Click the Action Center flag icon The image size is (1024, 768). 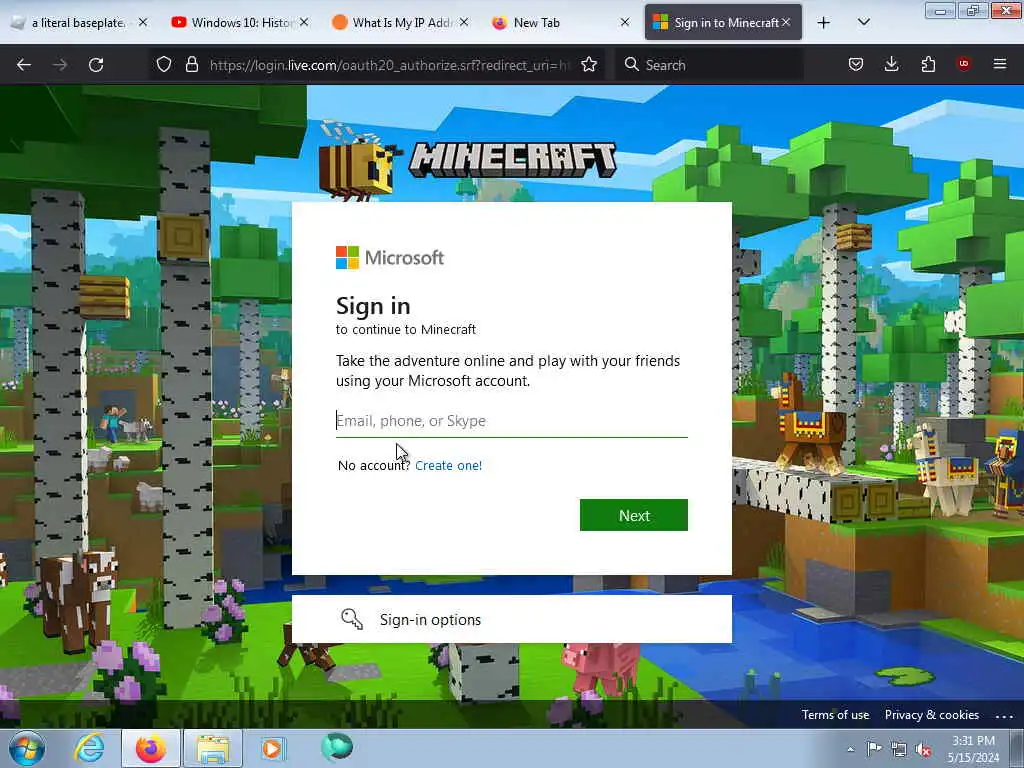[874, 749]
